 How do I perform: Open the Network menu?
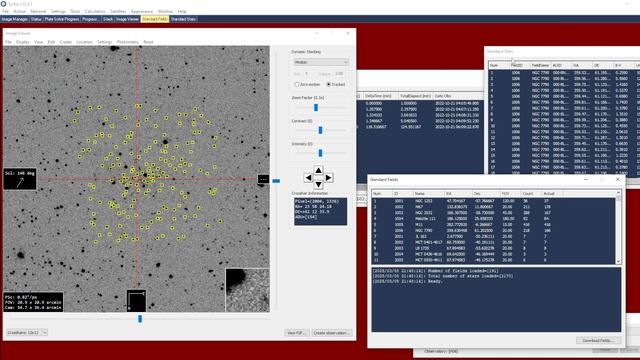tap(38, 11)
